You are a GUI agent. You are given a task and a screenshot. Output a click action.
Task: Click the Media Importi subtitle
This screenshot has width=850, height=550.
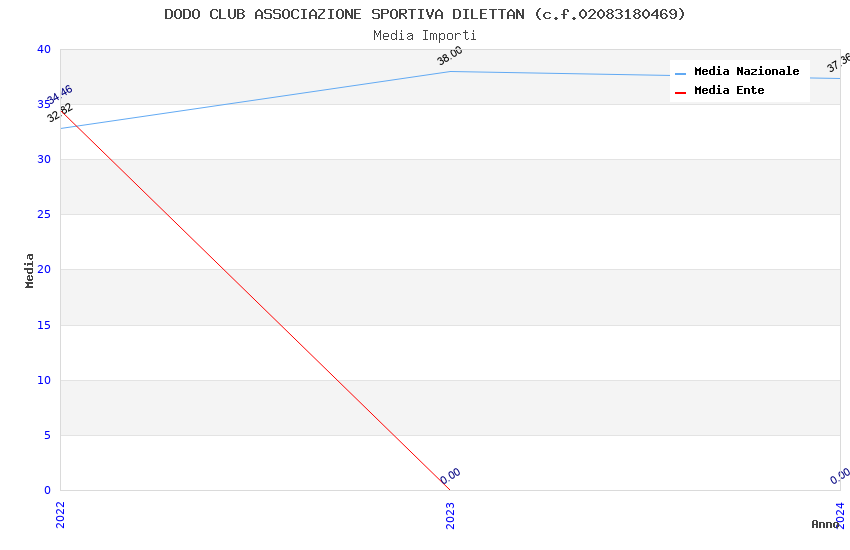[425, 35]
